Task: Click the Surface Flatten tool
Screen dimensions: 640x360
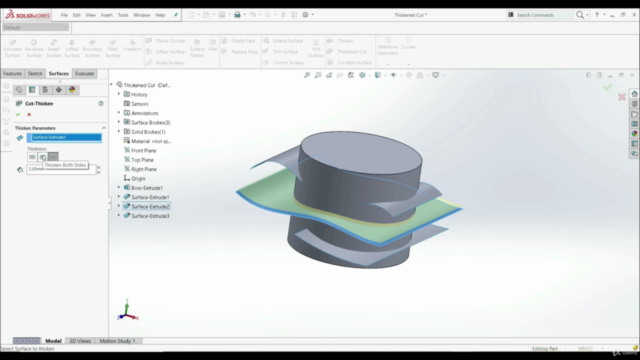Action: [x=197, y=48]
